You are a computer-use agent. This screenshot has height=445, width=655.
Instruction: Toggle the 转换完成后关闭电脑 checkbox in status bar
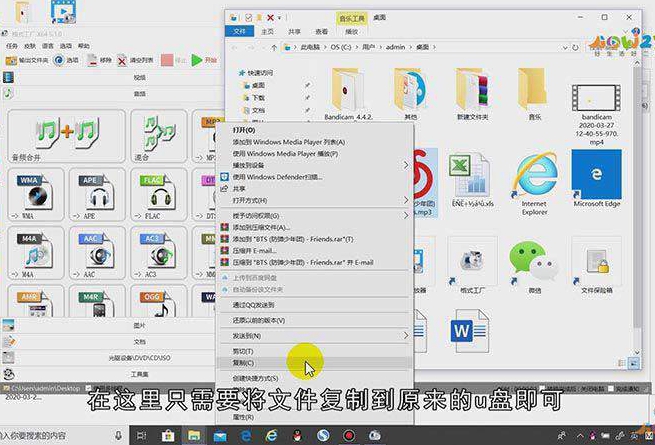(x=542, y=389)
